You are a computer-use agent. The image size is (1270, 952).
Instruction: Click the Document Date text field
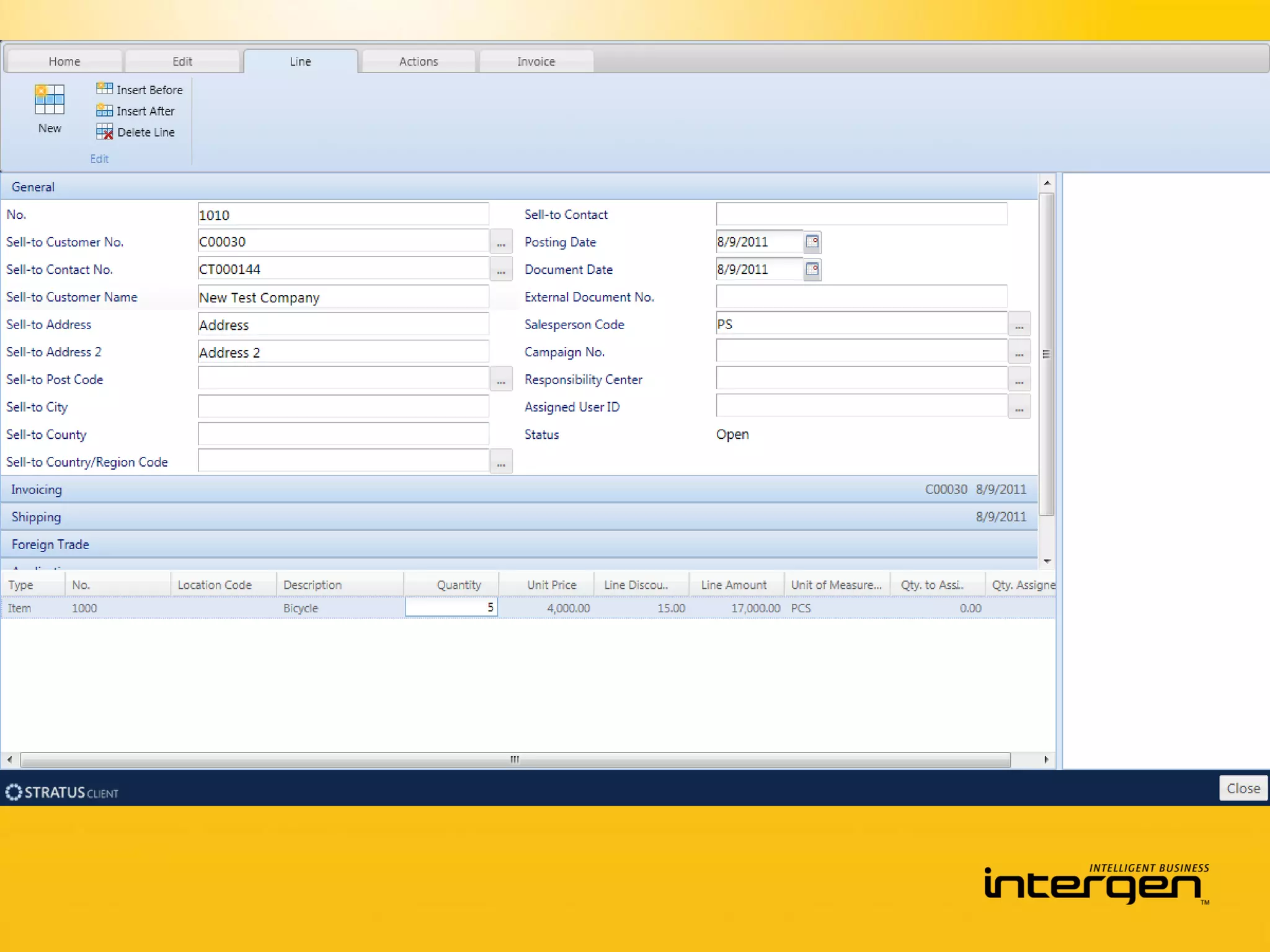click(760, 269)
